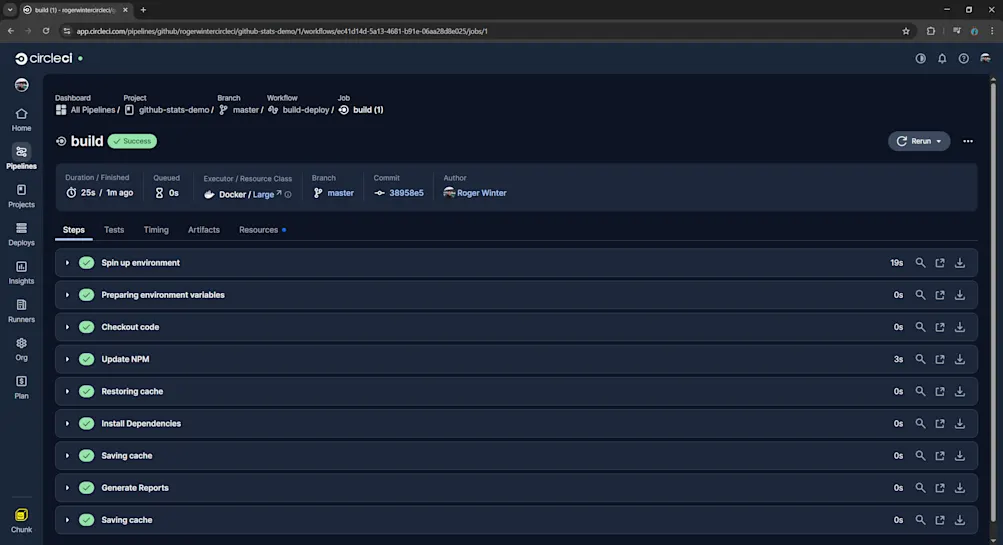This screenshot has height=545, width=1003.
Task: Open the Home sidebar item
Action: click(x=21, y=120)
